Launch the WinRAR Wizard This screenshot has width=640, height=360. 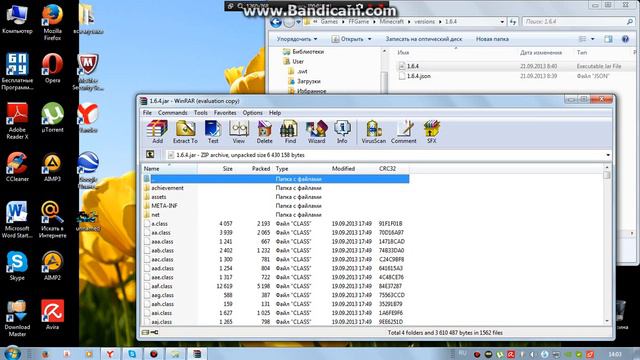point(316,132)
